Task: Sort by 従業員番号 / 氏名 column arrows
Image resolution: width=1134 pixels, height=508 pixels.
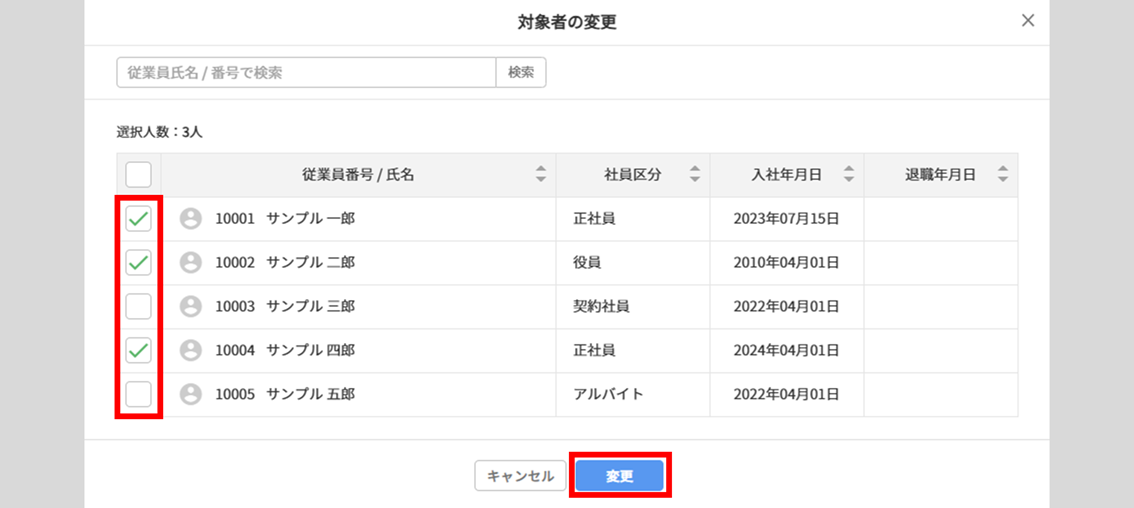Action: 541,174
